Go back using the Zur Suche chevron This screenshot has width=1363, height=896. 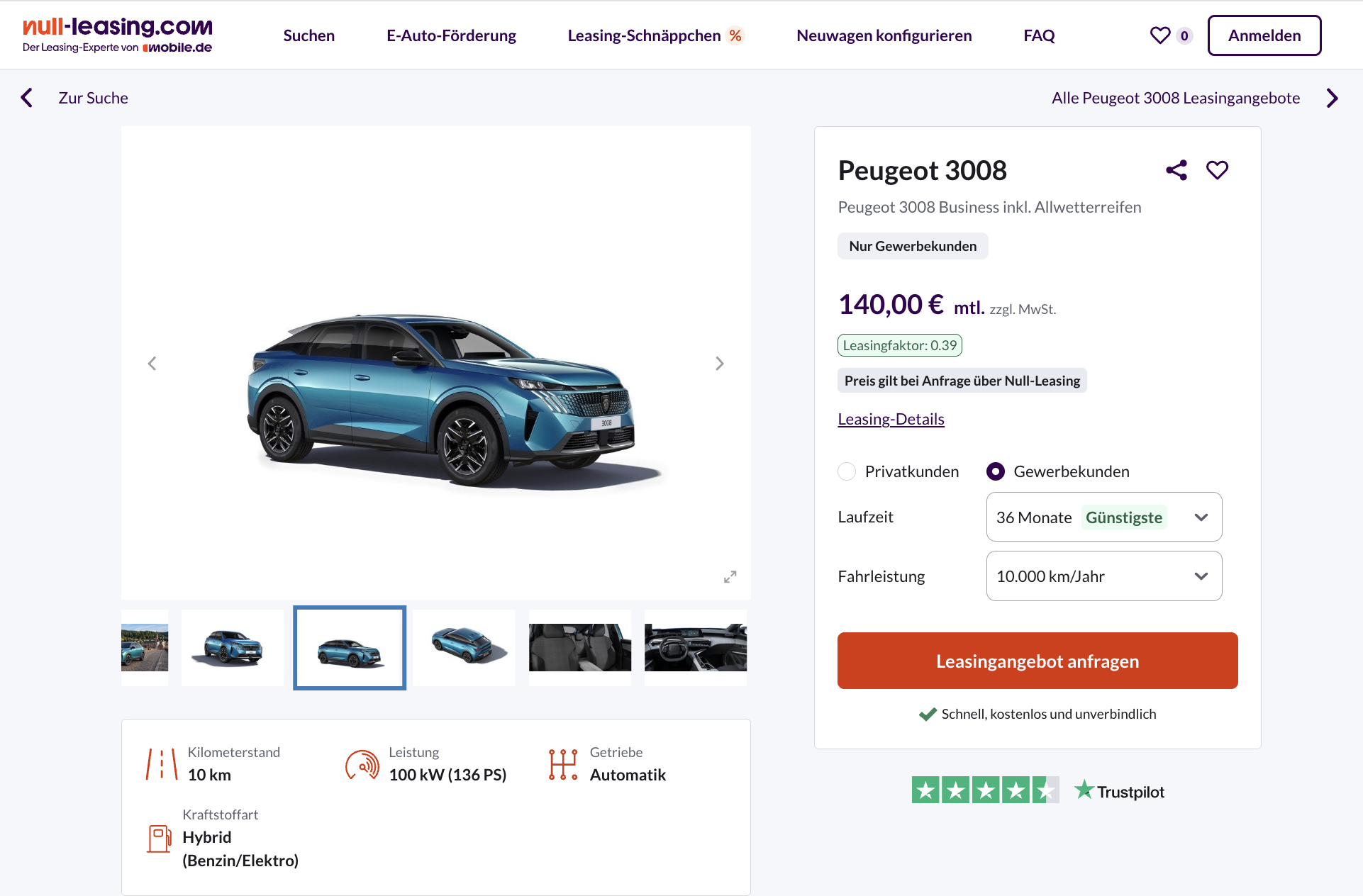(27, 98)
